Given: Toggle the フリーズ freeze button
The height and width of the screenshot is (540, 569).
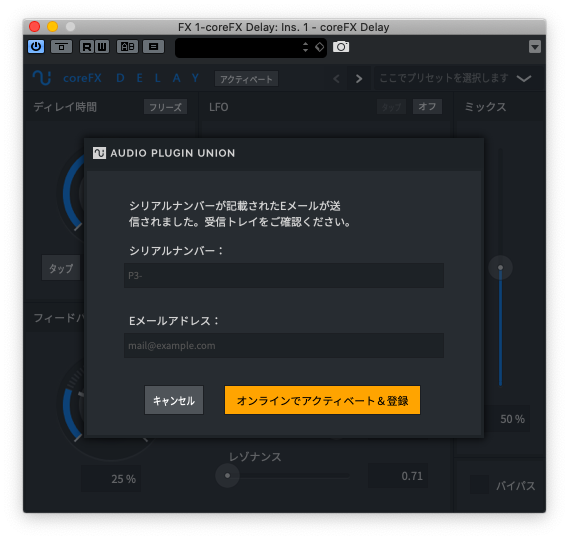Looking at the screenshot, I should 165,107.
